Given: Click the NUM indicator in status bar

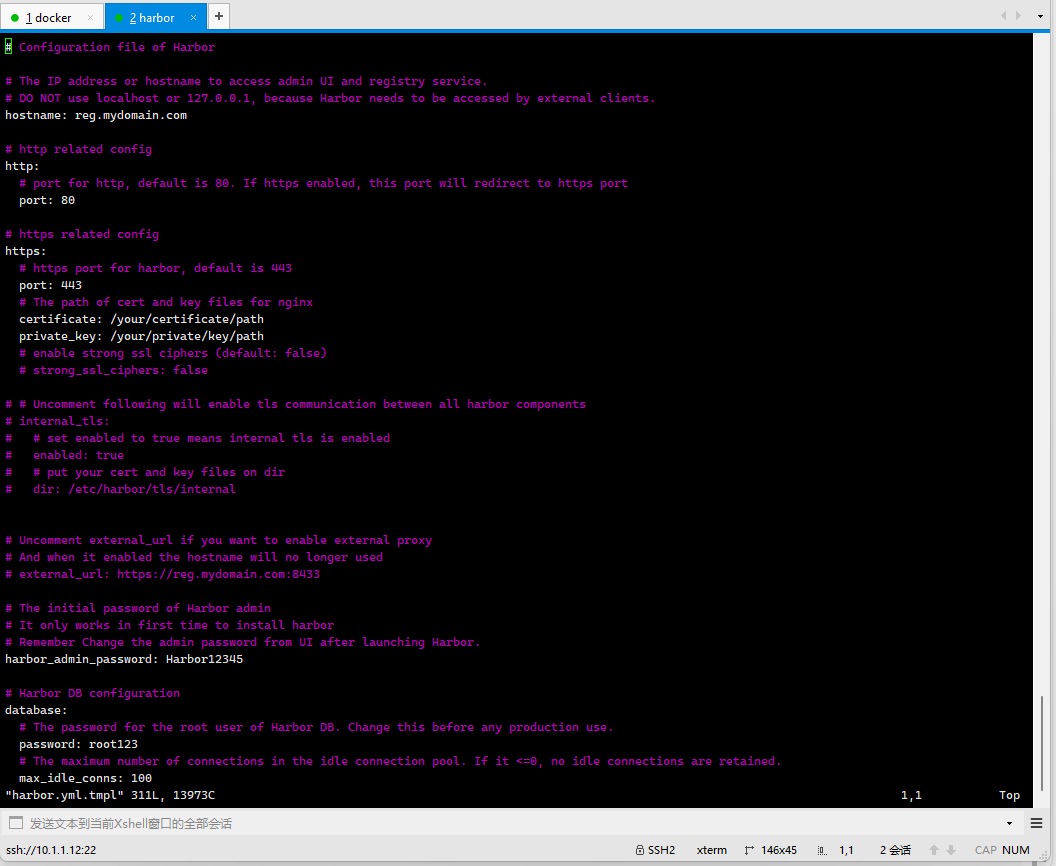Looking at the screenshot, I should coord(1016,850).
